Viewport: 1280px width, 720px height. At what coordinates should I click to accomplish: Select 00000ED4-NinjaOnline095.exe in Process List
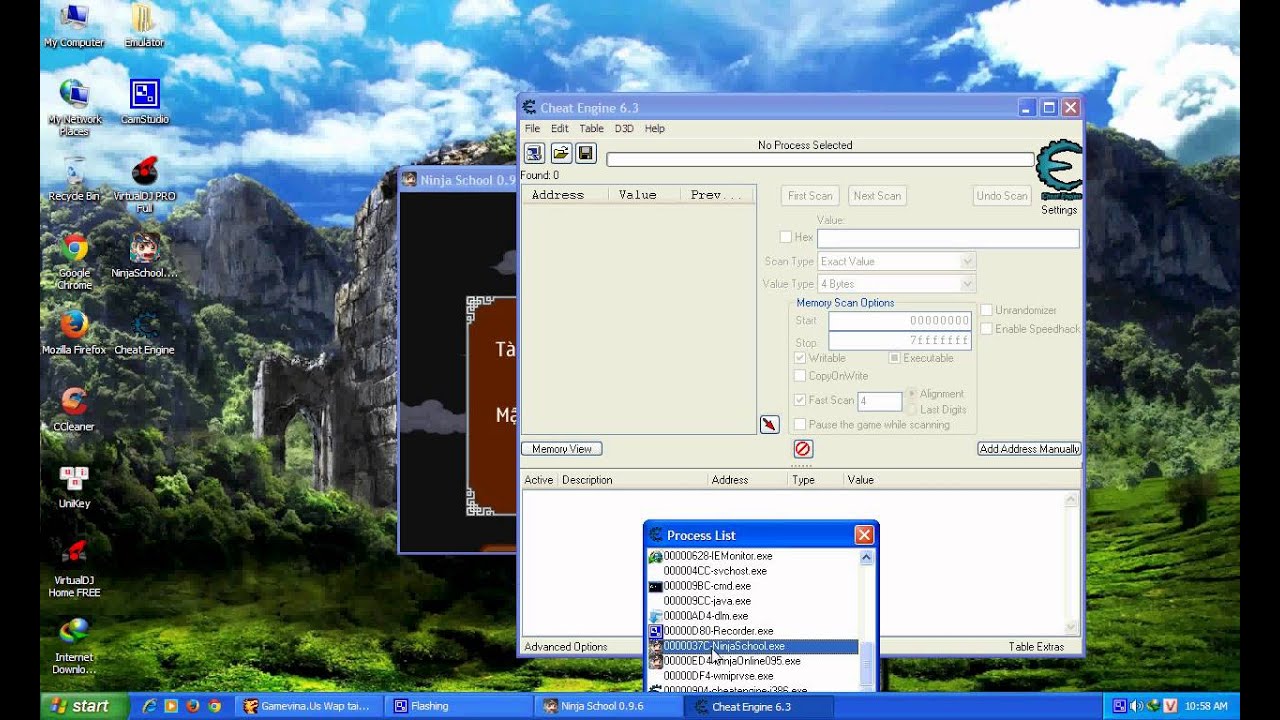pos(753,661)
